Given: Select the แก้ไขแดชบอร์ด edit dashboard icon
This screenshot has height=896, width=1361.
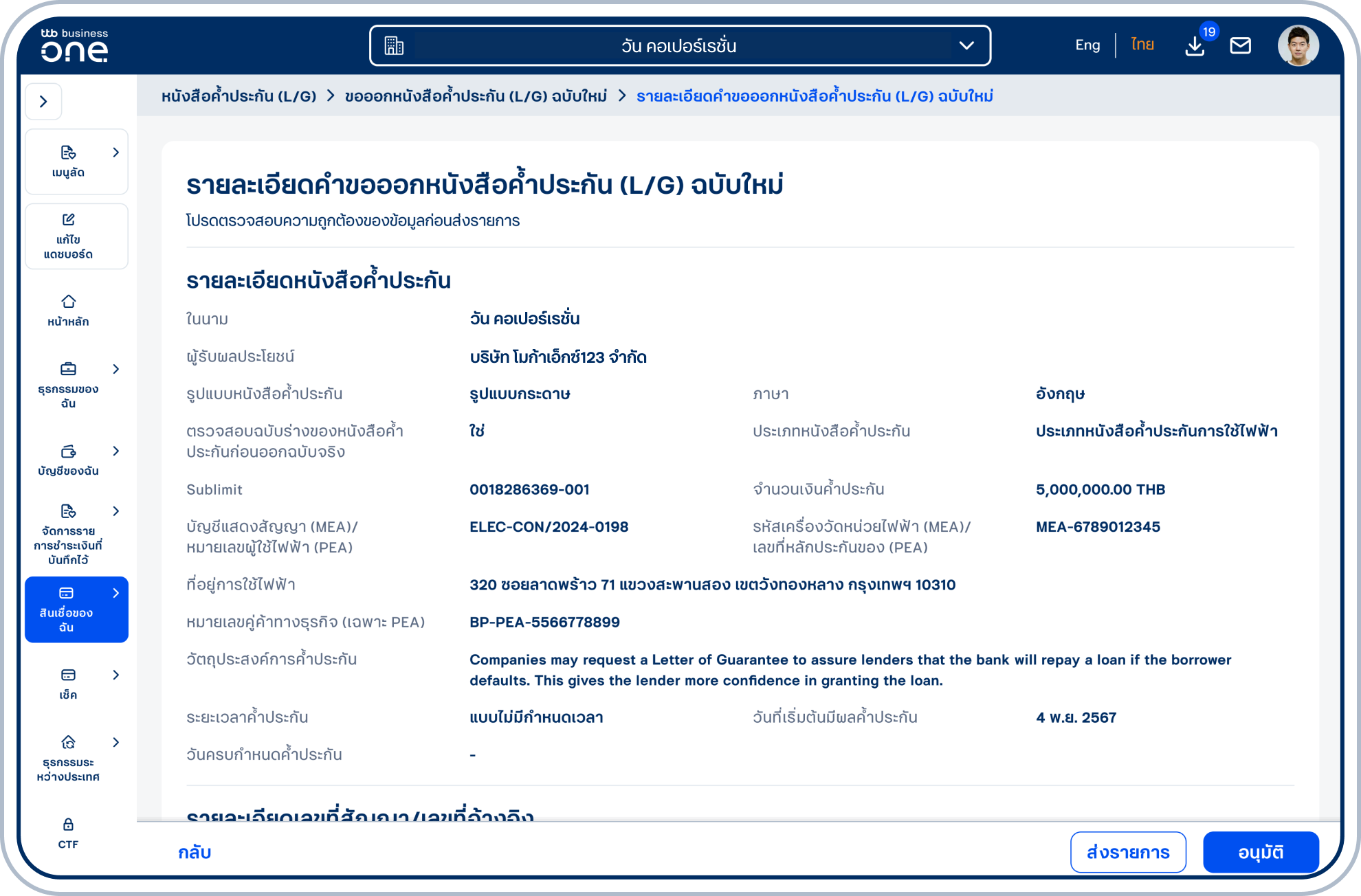Looking at the screenshot, I should [67, 221].
